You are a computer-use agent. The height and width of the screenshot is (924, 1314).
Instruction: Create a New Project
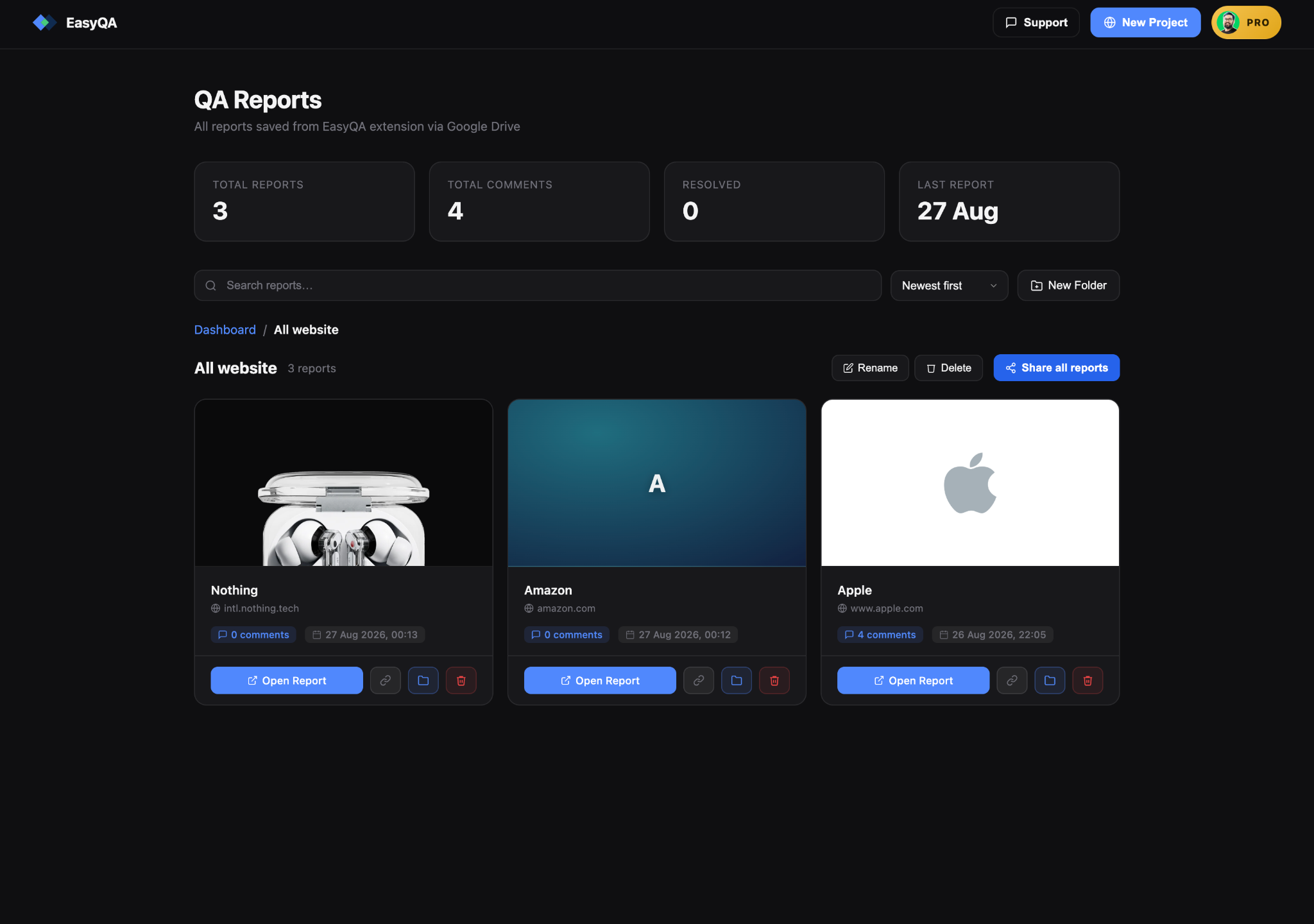[1145, 22]
